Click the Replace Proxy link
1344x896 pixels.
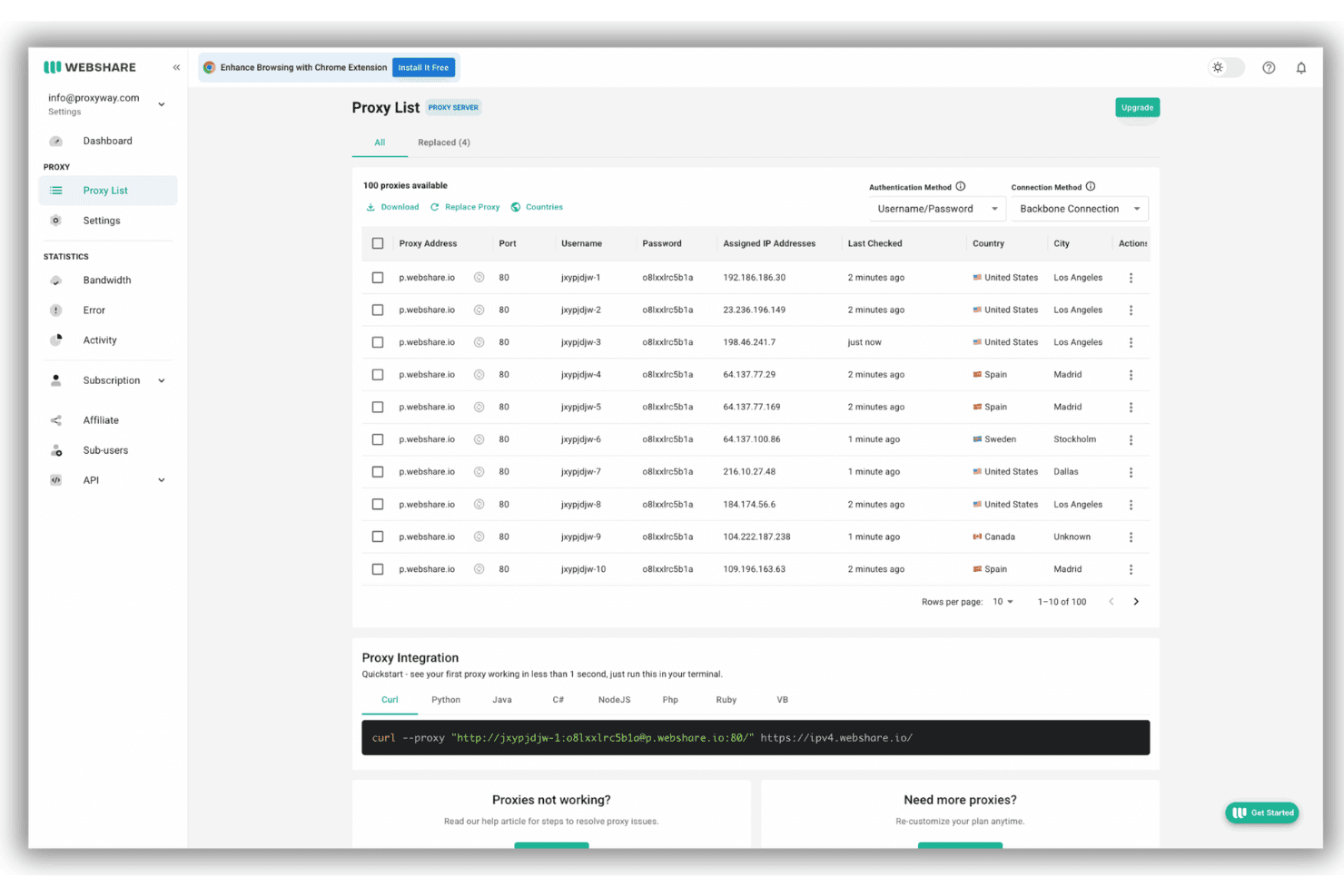pos(465,207)
